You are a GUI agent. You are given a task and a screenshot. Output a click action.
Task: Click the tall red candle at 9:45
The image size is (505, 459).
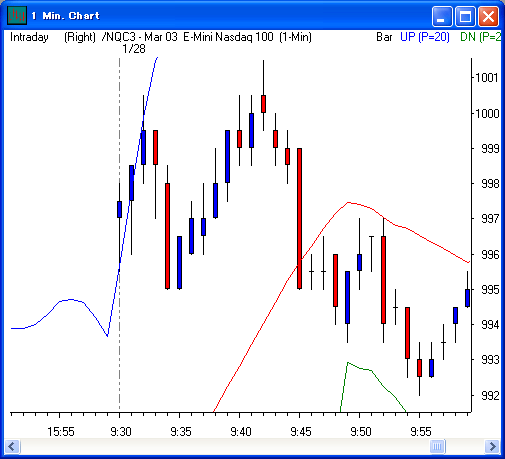click(299, 218)
